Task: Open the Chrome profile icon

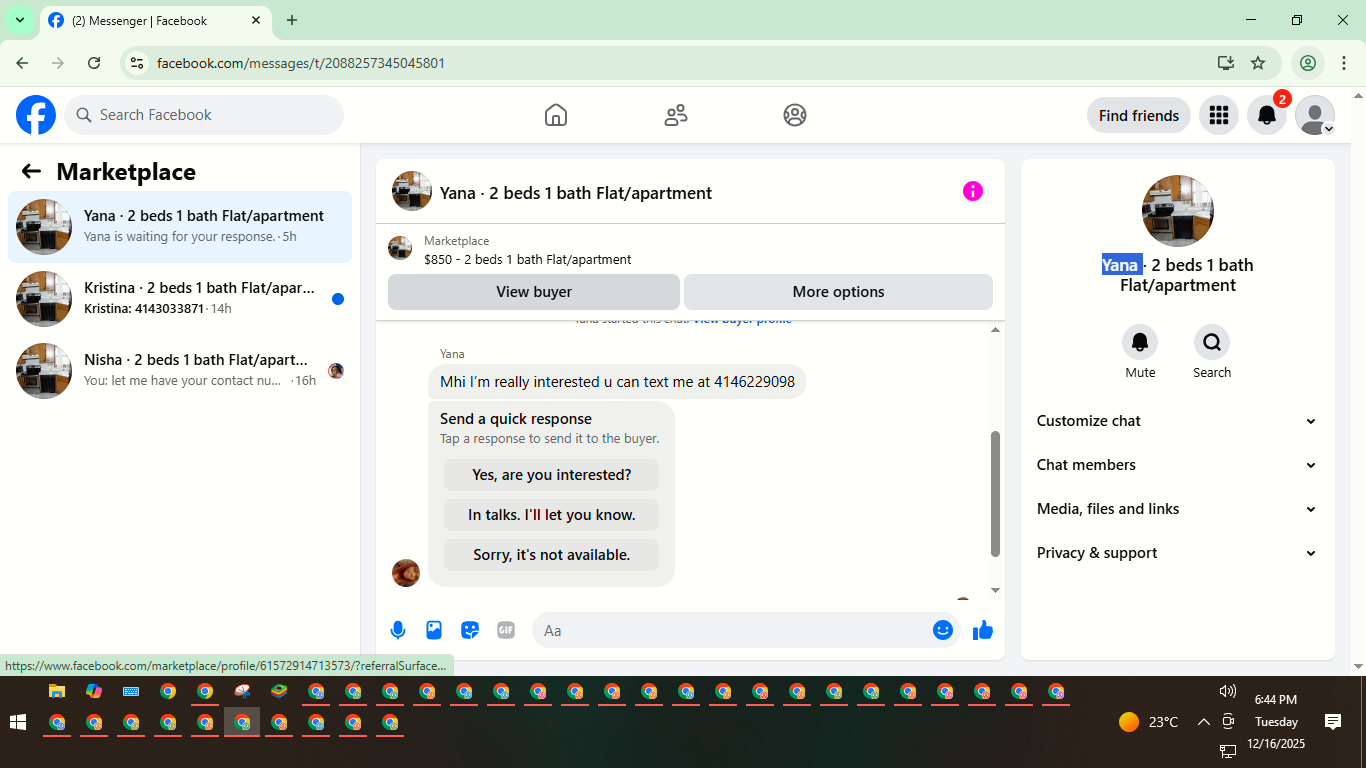Action: click(x=1308, y=63)
